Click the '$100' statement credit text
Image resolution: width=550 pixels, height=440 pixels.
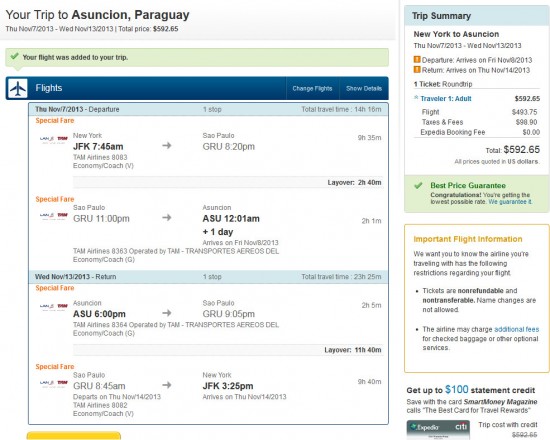[x=457, y=389]
